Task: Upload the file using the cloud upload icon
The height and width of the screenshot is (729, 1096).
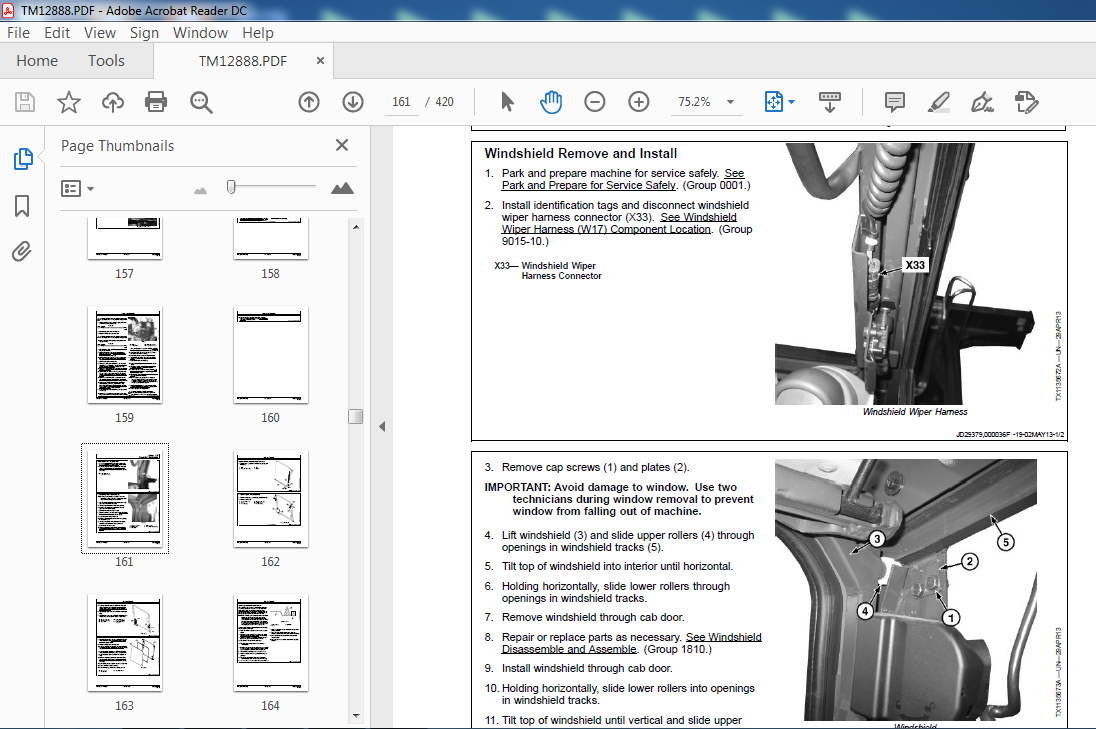Action: [113, 102]
